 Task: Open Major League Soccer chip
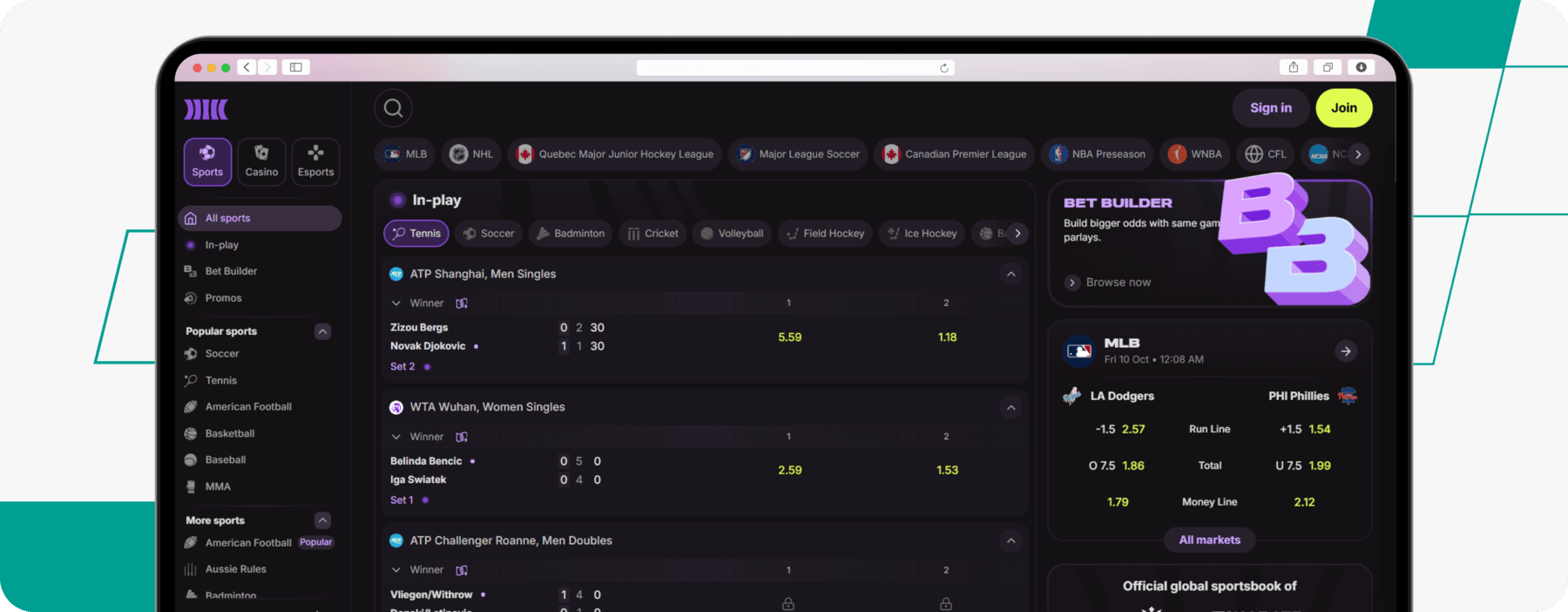click(x=798, y=154)
